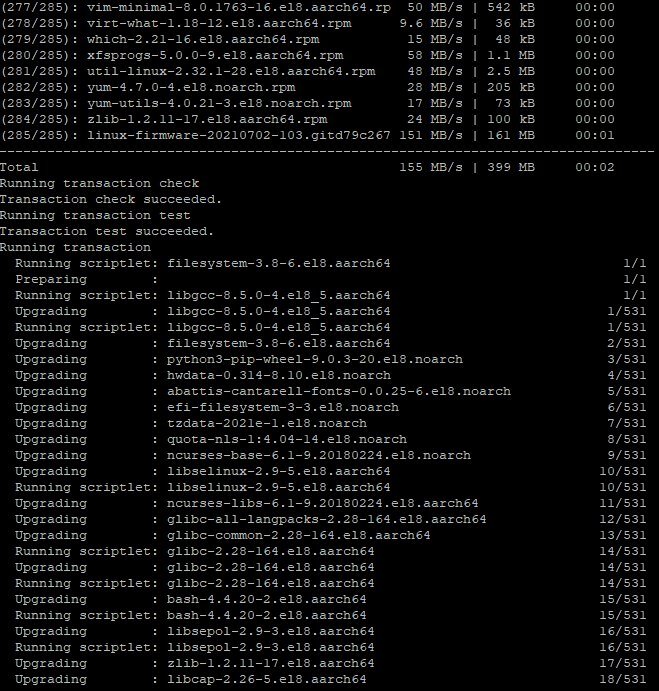659x691 pixels.
Task: Click total elapsed time 00:02
Action: tap(595, 167)
